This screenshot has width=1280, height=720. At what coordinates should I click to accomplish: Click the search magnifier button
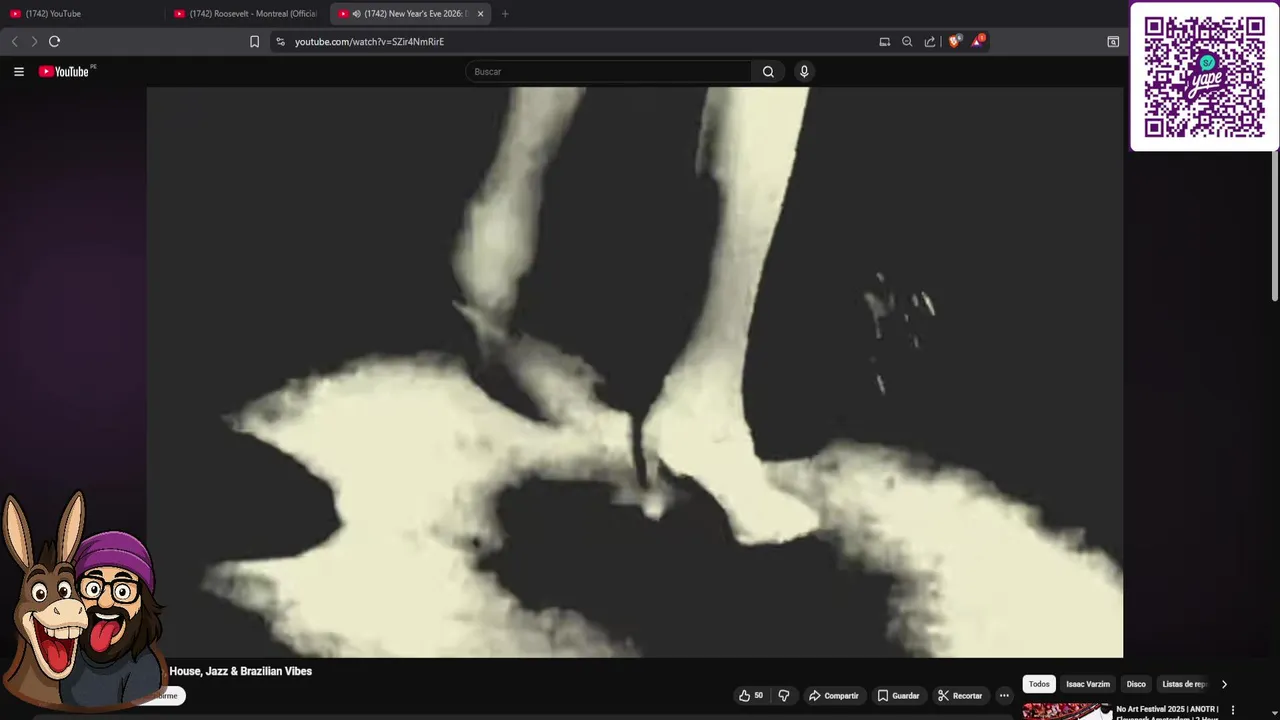pos(768,71)
